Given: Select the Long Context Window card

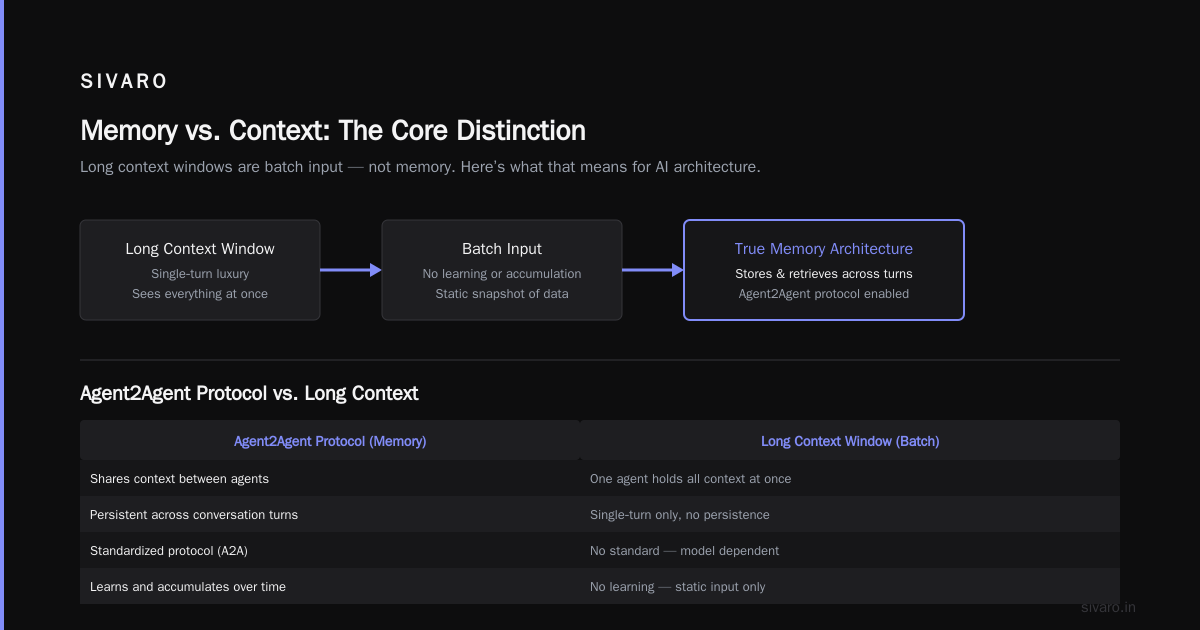Looking at the screenshot, I should point(200,270).
